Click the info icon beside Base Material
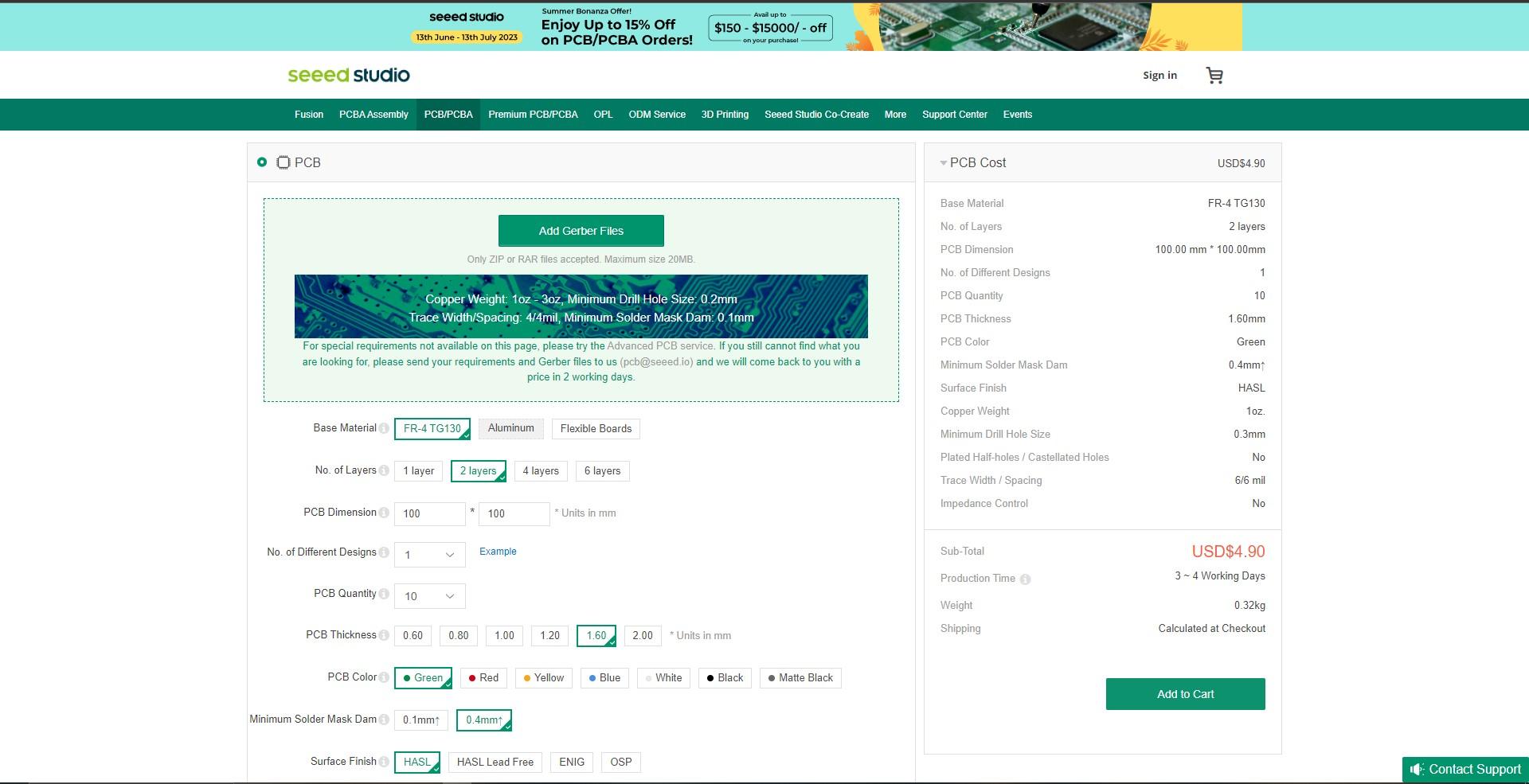The height and width of the screenshot is (784, 1529). tap(384, 428)
